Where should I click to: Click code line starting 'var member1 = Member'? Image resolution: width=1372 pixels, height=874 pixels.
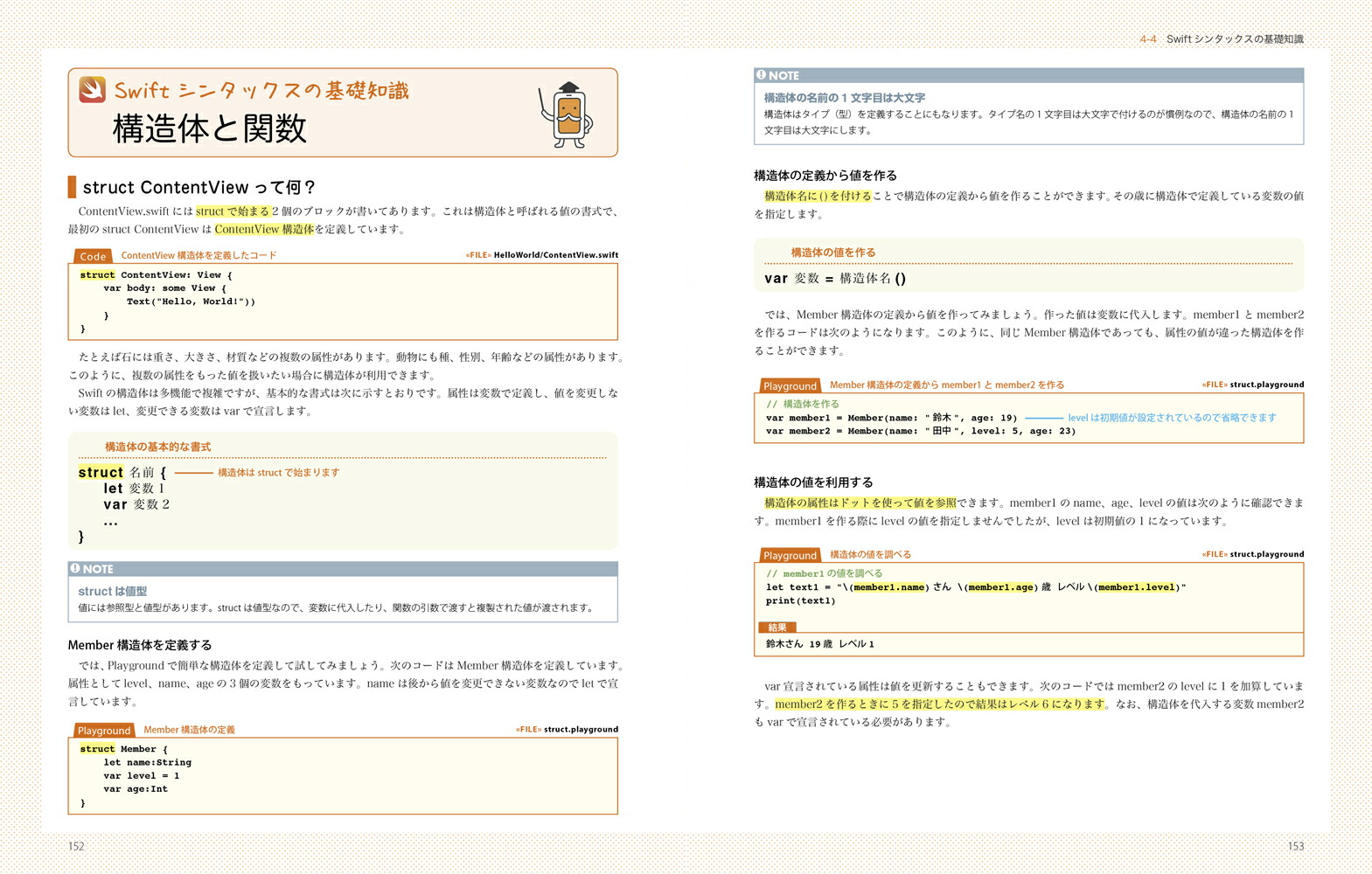pyautogui.click(x=891, y=418)
